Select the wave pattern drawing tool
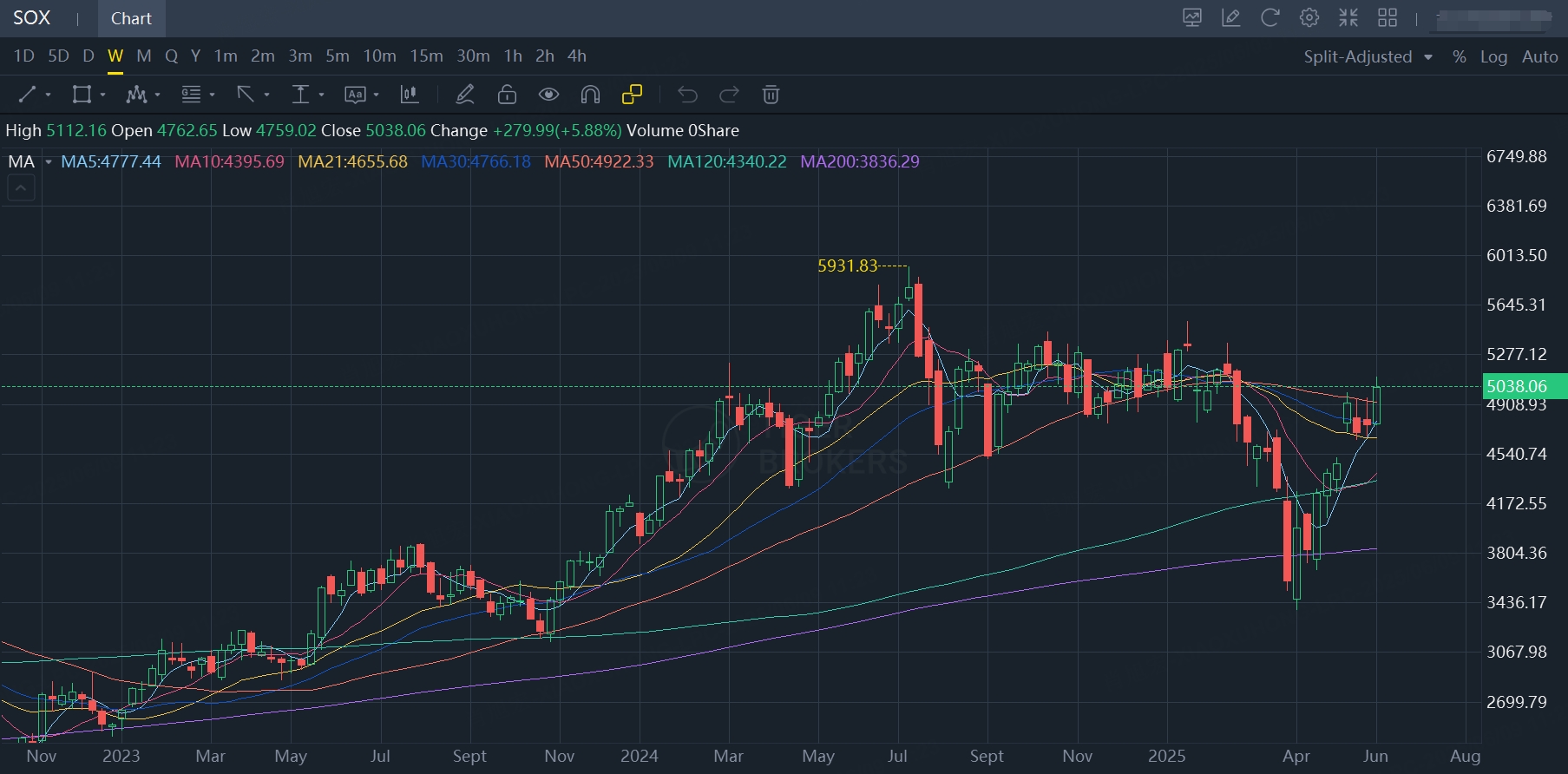 click(x=136, y=95)
